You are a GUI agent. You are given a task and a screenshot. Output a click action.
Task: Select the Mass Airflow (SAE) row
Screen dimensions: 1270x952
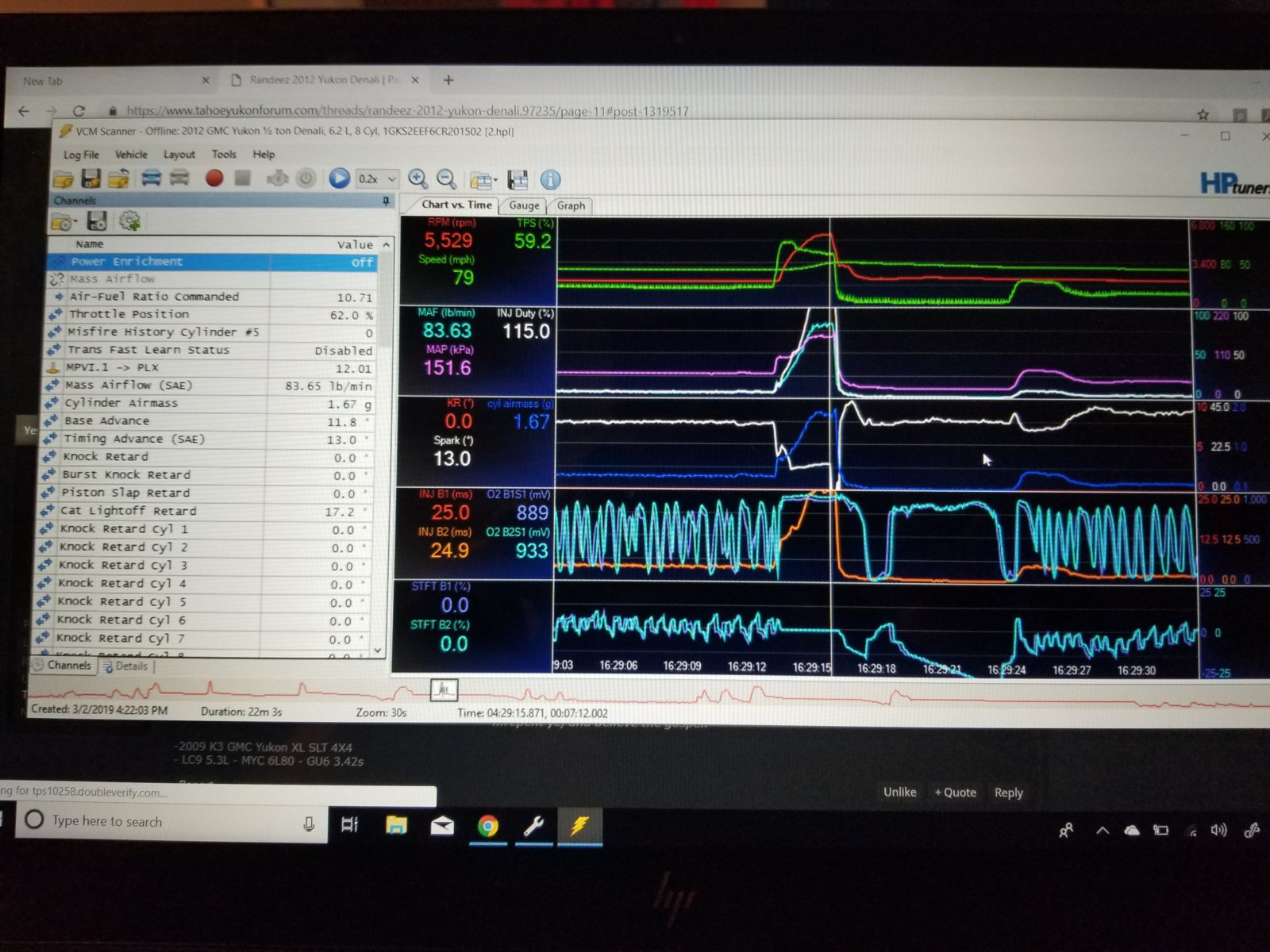tap(210, 386)
